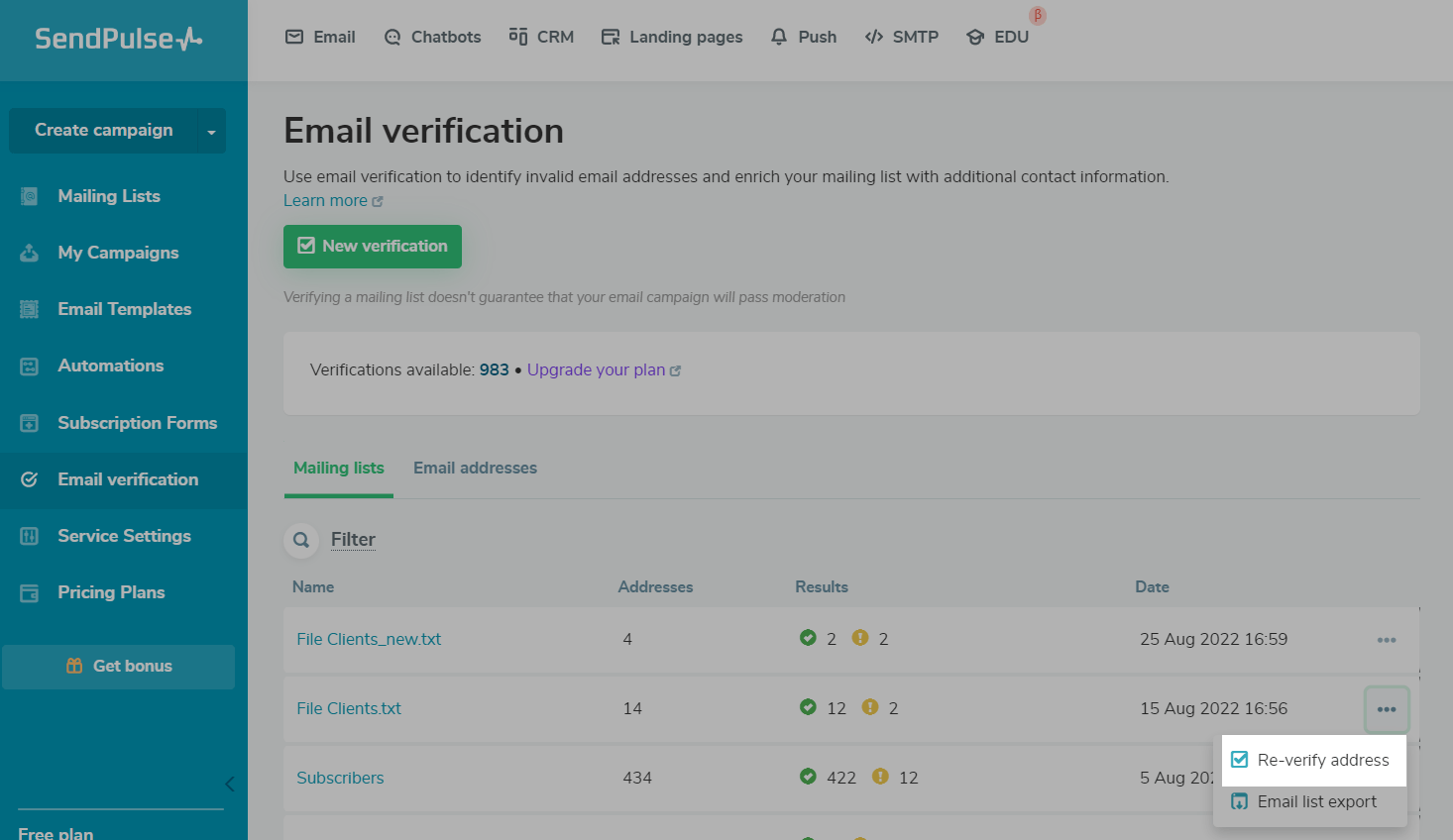Click the Name column header

(313, 586)
